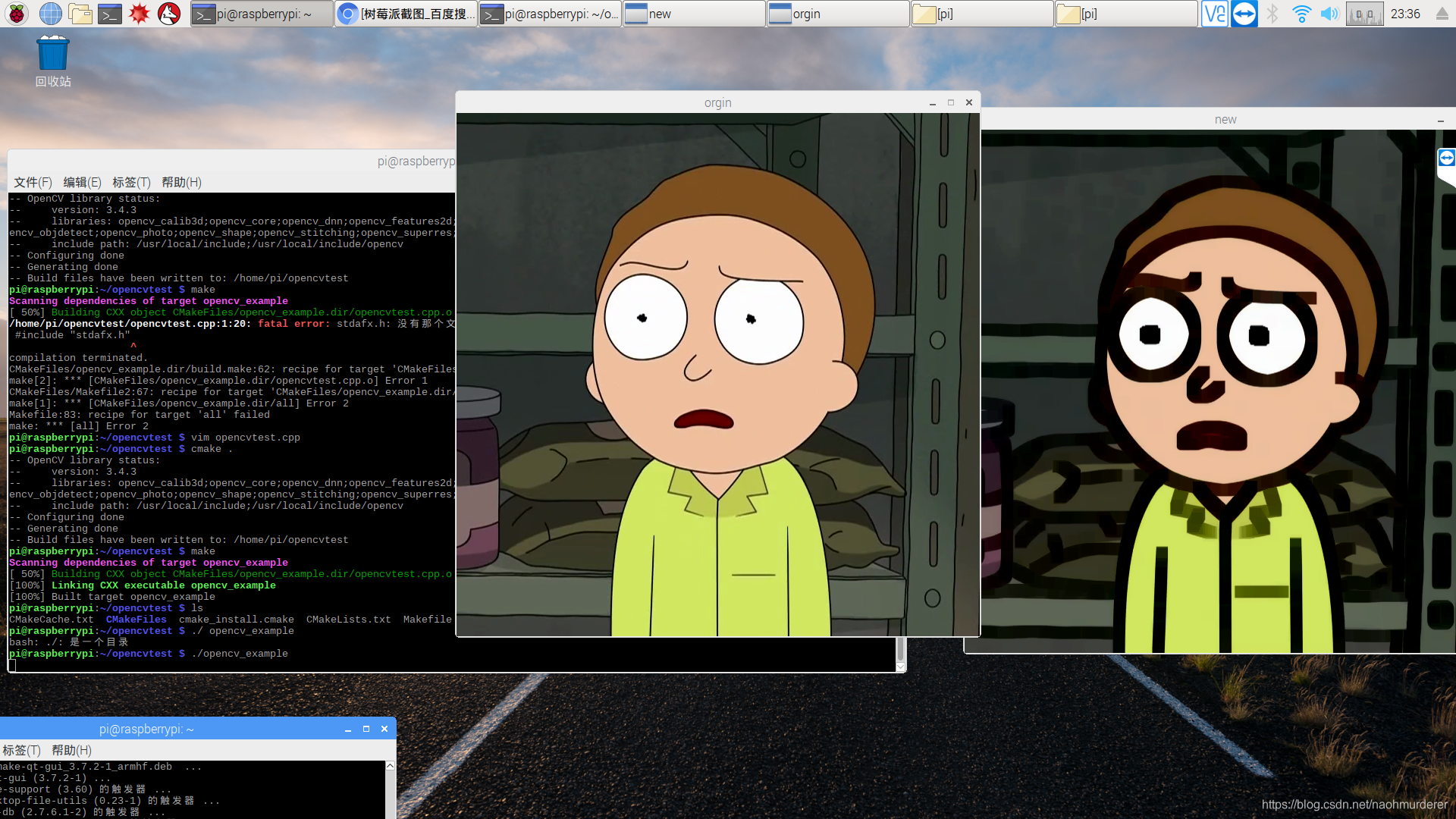The width and height of the screenshot is (1456, 819).
Task: Select the 回收站 trash icon on desktop
Action: pyautogui.click(x=53, y=62)
